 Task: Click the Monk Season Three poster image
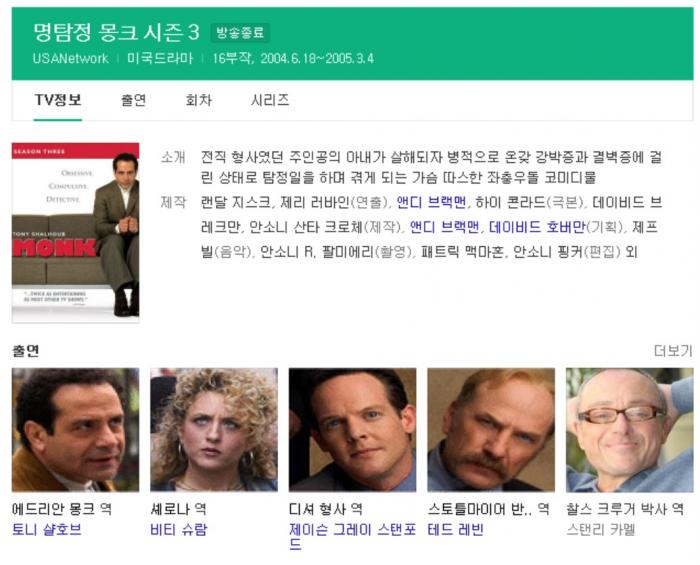pyautogui.click(x=75, y=233)
